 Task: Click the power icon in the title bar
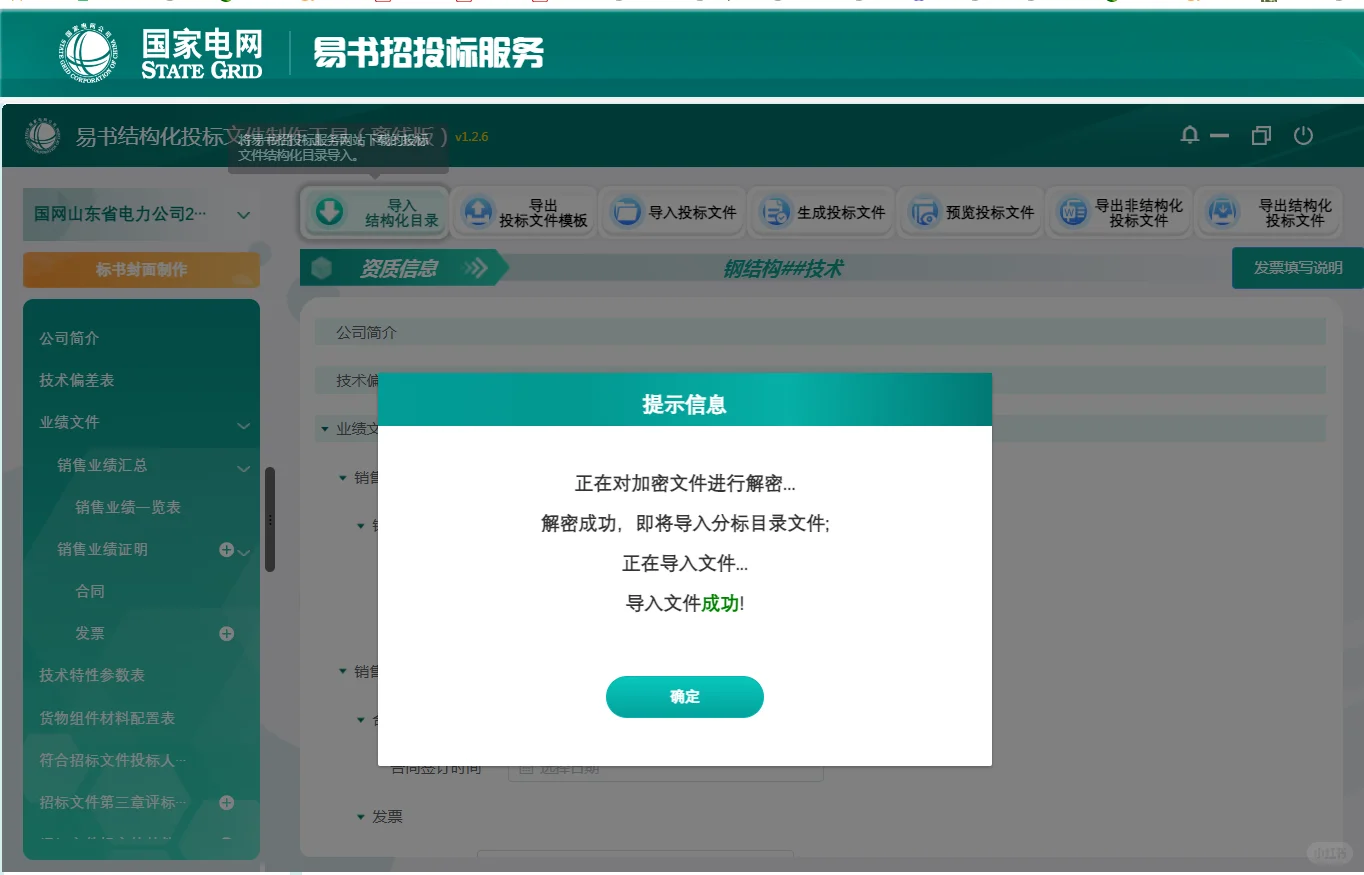pos(1304,136)
